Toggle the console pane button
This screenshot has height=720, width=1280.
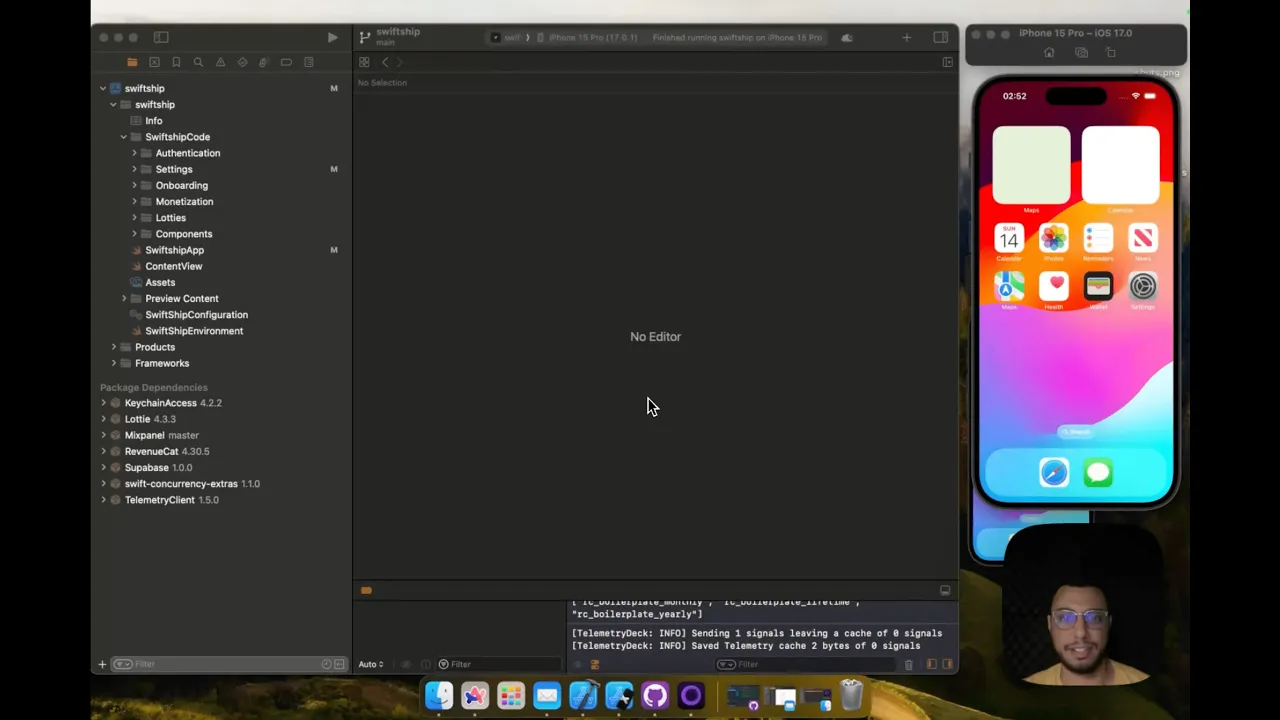947,664
